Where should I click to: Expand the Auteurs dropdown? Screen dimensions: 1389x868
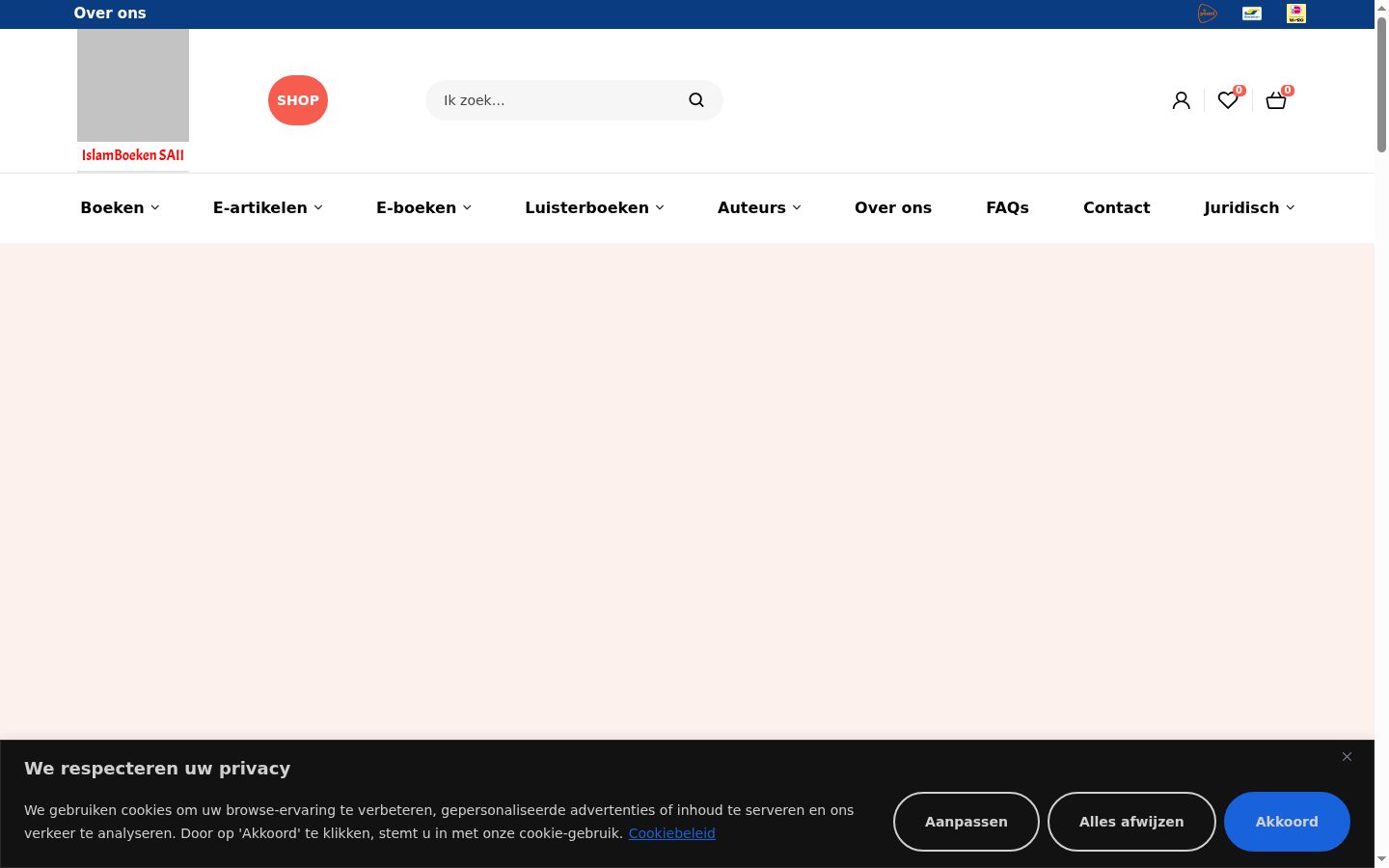759,207
